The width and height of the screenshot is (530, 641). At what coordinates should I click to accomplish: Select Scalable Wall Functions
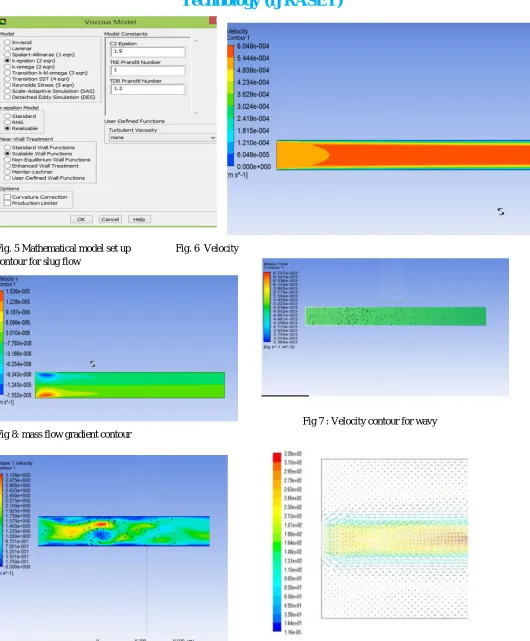click(7, 153)
